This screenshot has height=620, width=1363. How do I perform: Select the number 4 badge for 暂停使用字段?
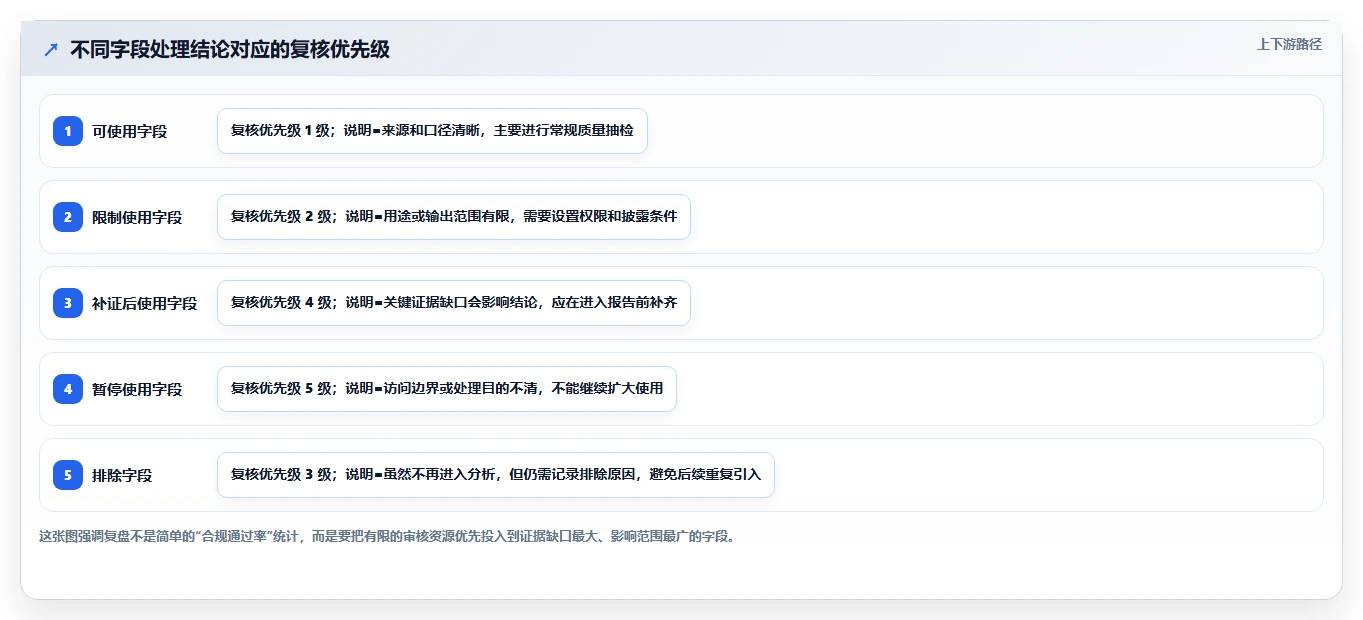coord(68,389)
